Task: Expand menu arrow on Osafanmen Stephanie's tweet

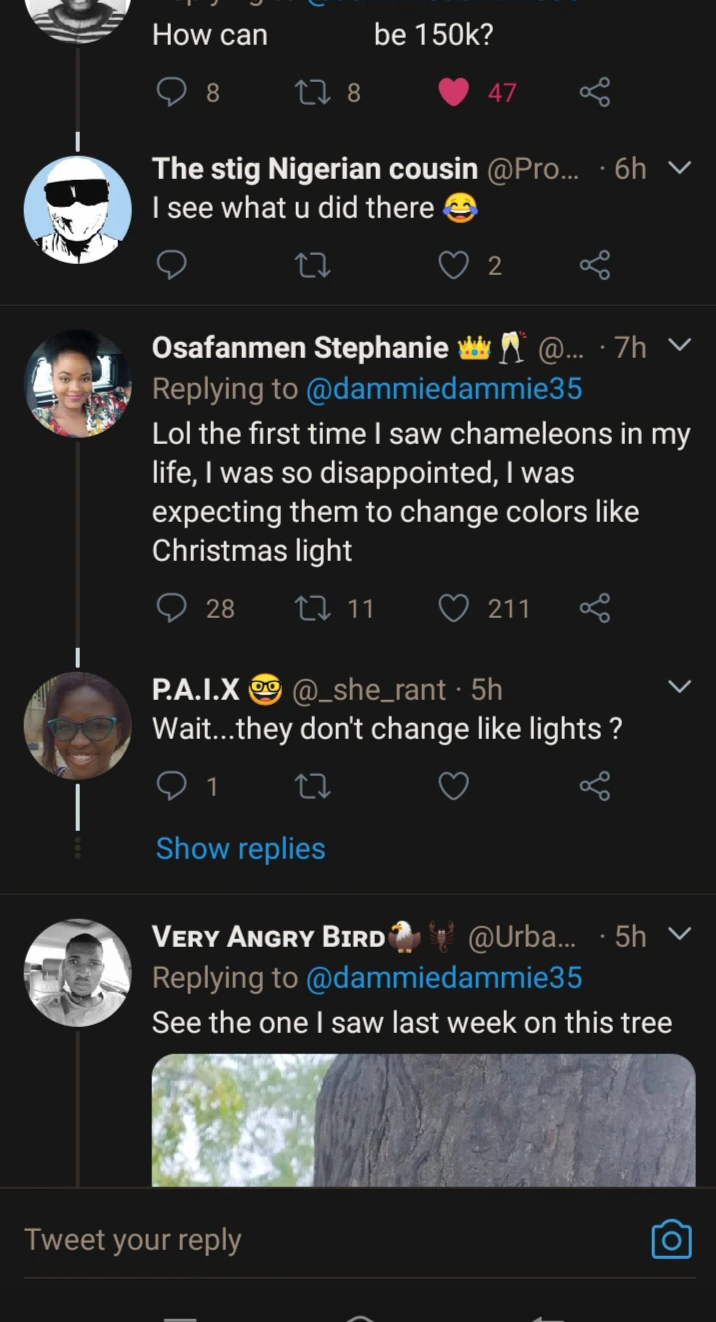Action: pos(679,345)
